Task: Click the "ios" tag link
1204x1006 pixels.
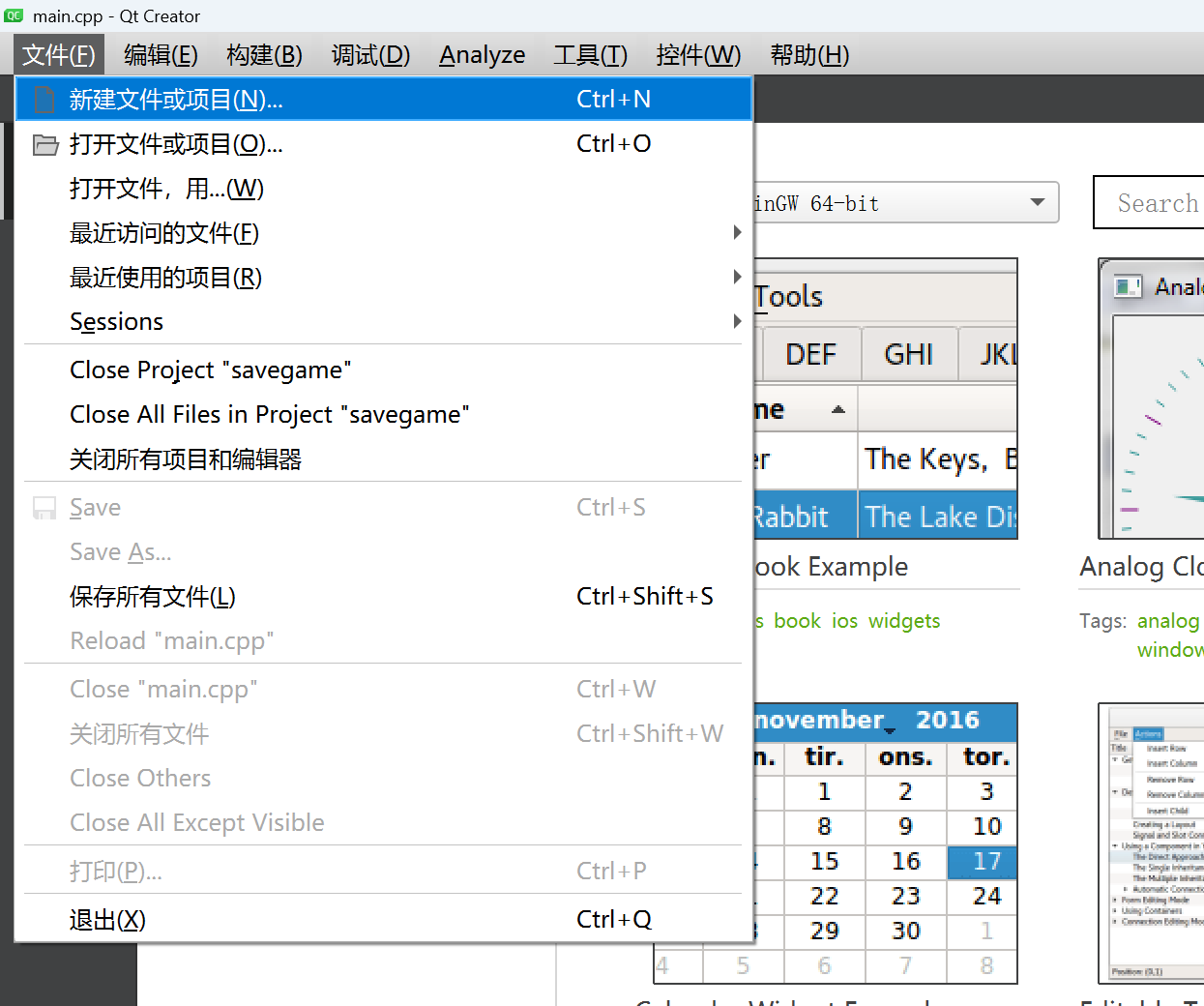Action: (844, 621)
